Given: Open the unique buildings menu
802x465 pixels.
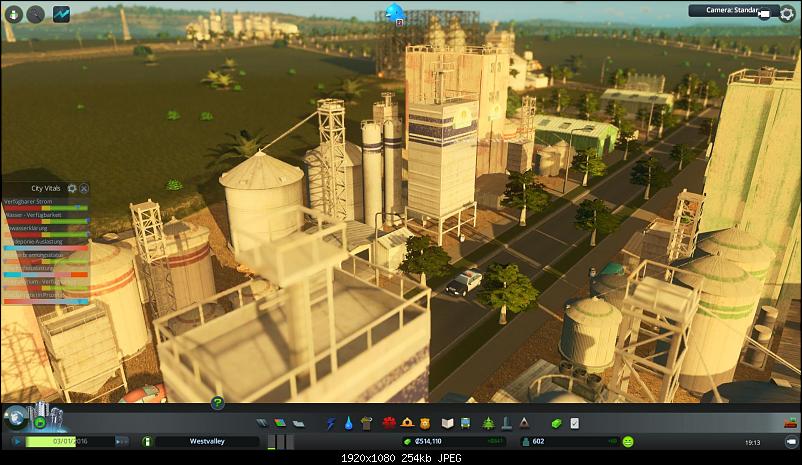Looking at the screenshot, I should [506, 423].
